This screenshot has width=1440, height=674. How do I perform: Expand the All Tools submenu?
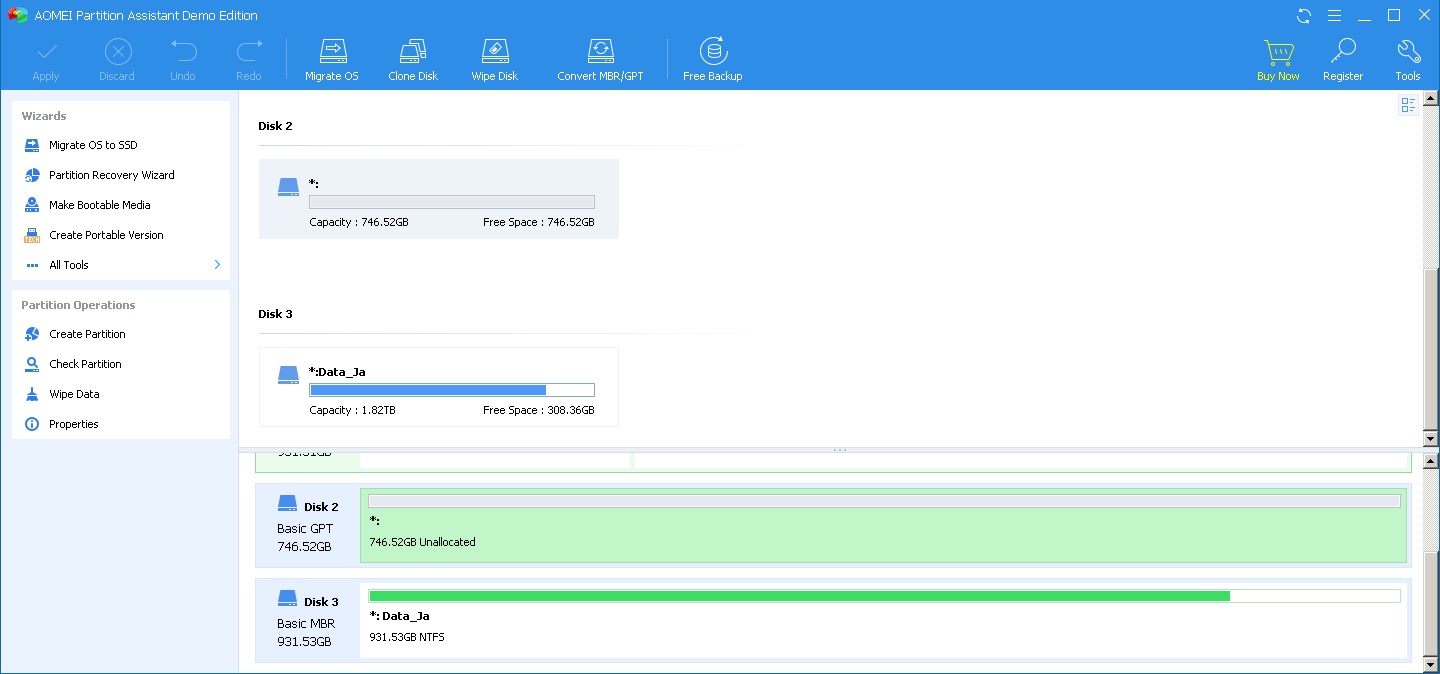tap(217, 265)
